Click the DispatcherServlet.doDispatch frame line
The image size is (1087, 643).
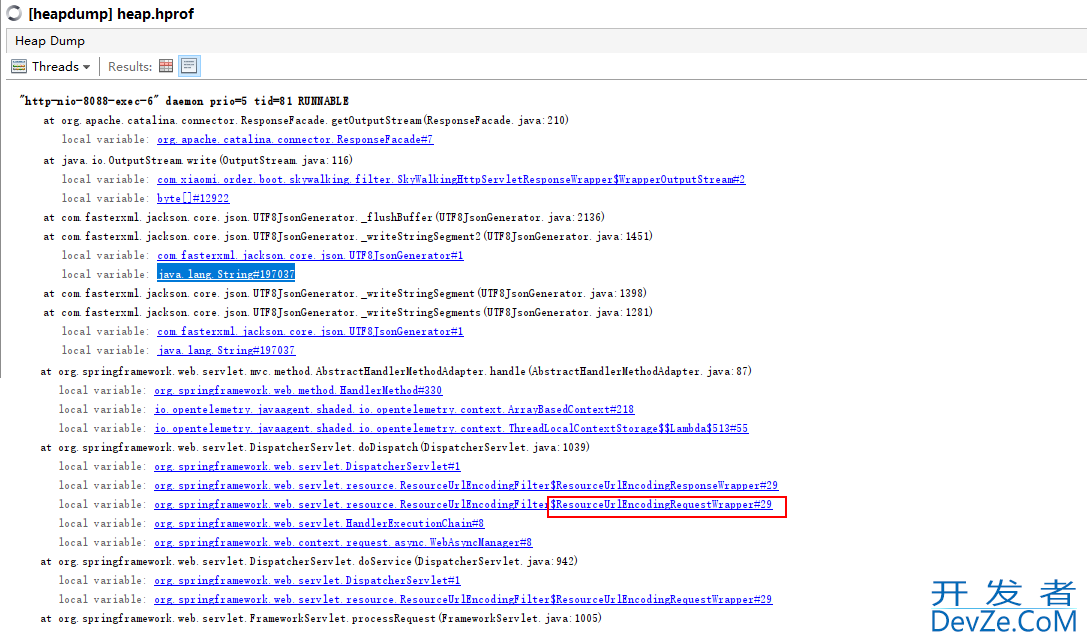point(315,448)
